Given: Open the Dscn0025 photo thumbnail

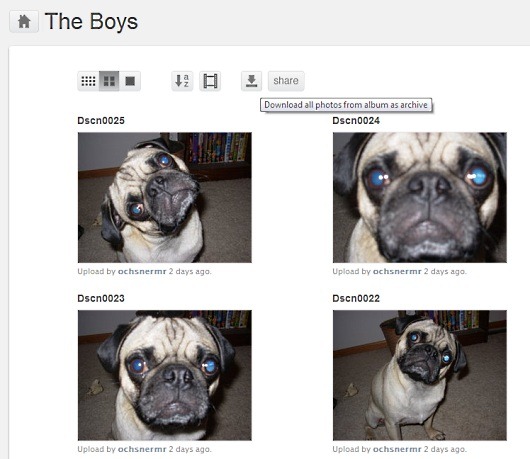Looking at the screenshot, I should 165,197.
